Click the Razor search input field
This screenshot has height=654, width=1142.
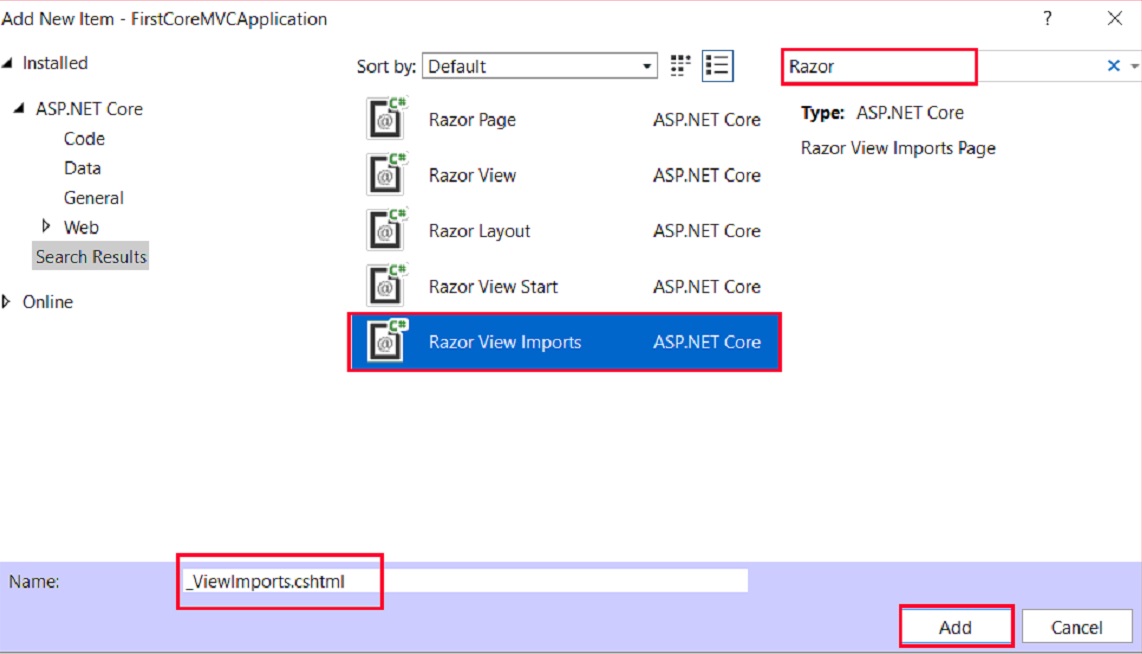942,66
